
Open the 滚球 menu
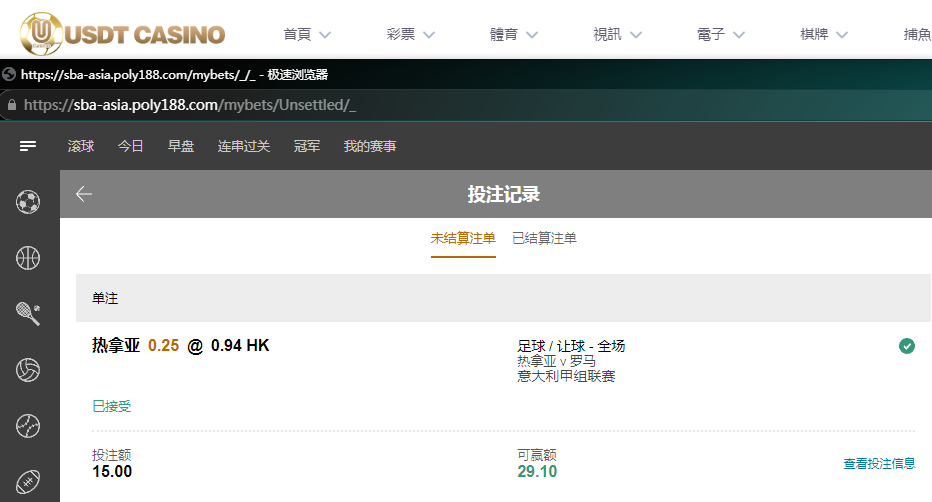pos(81,146)
